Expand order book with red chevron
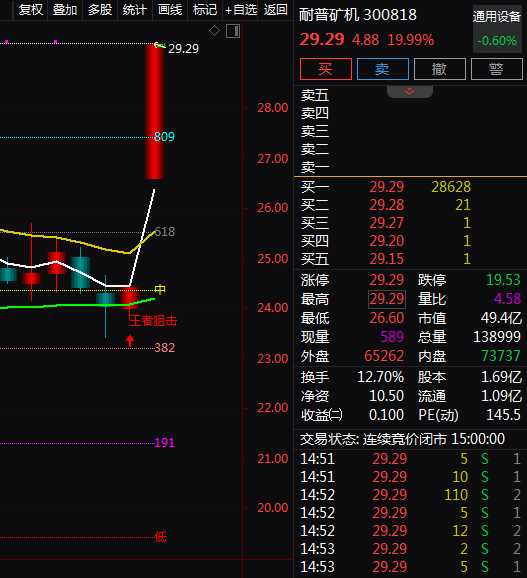 point(409,91)
